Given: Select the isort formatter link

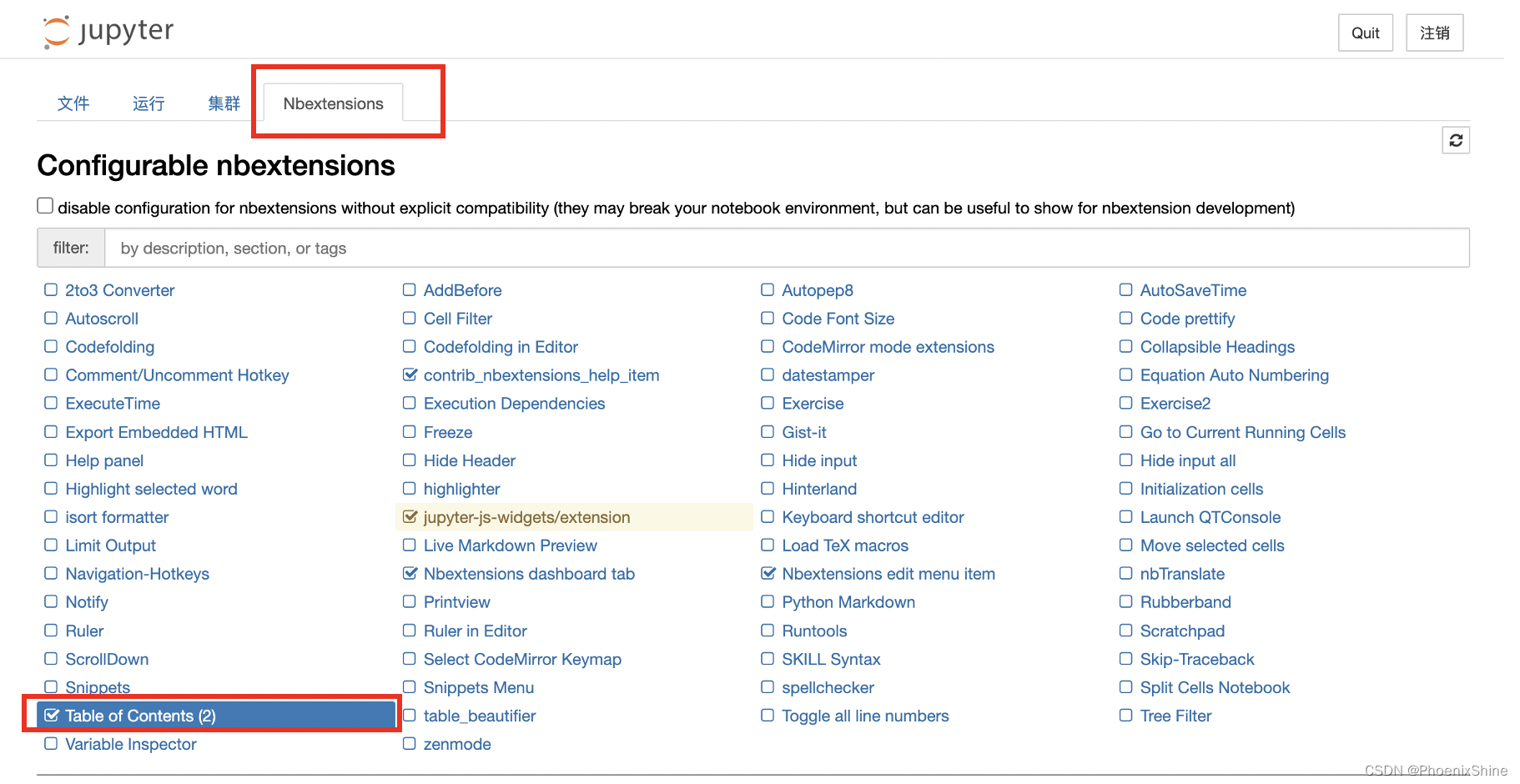Looking at the screenshot, I should click(x=117, y=517).
